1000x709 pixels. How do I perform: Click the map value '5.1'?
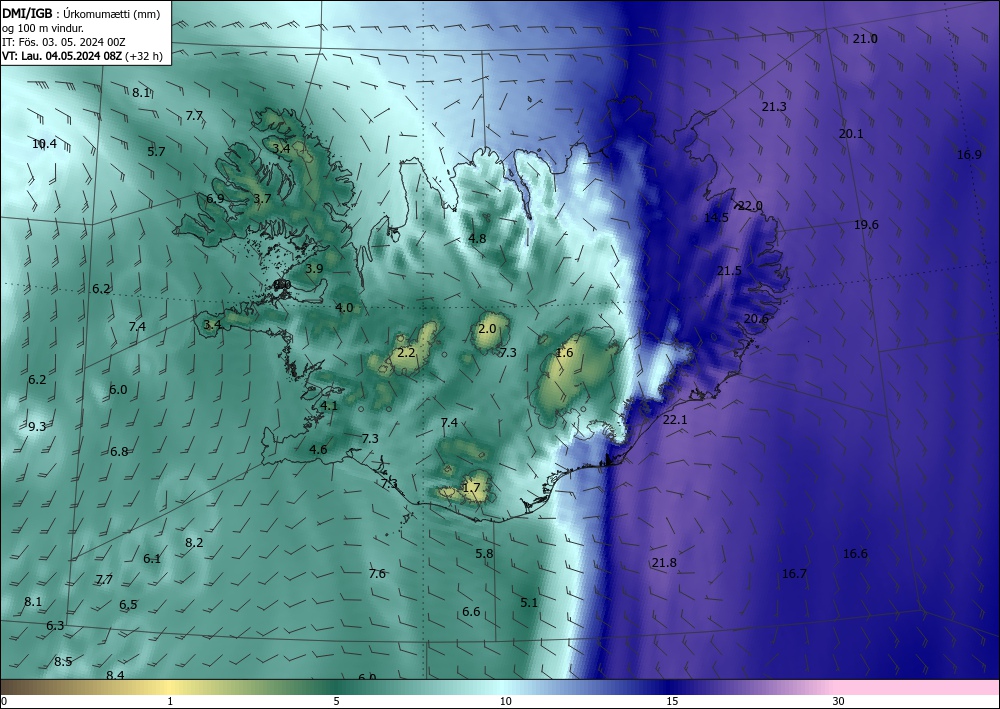529,603
